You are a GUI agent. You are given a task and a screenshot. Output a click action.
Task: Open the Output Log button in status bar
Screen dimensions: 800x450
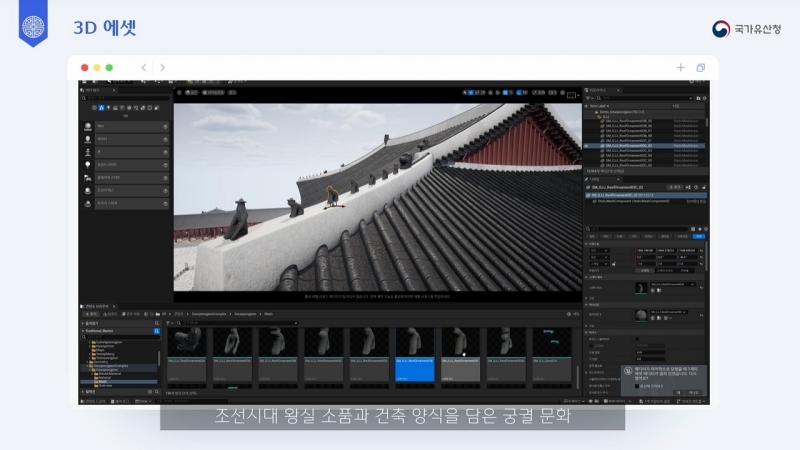tap(121, 402)
